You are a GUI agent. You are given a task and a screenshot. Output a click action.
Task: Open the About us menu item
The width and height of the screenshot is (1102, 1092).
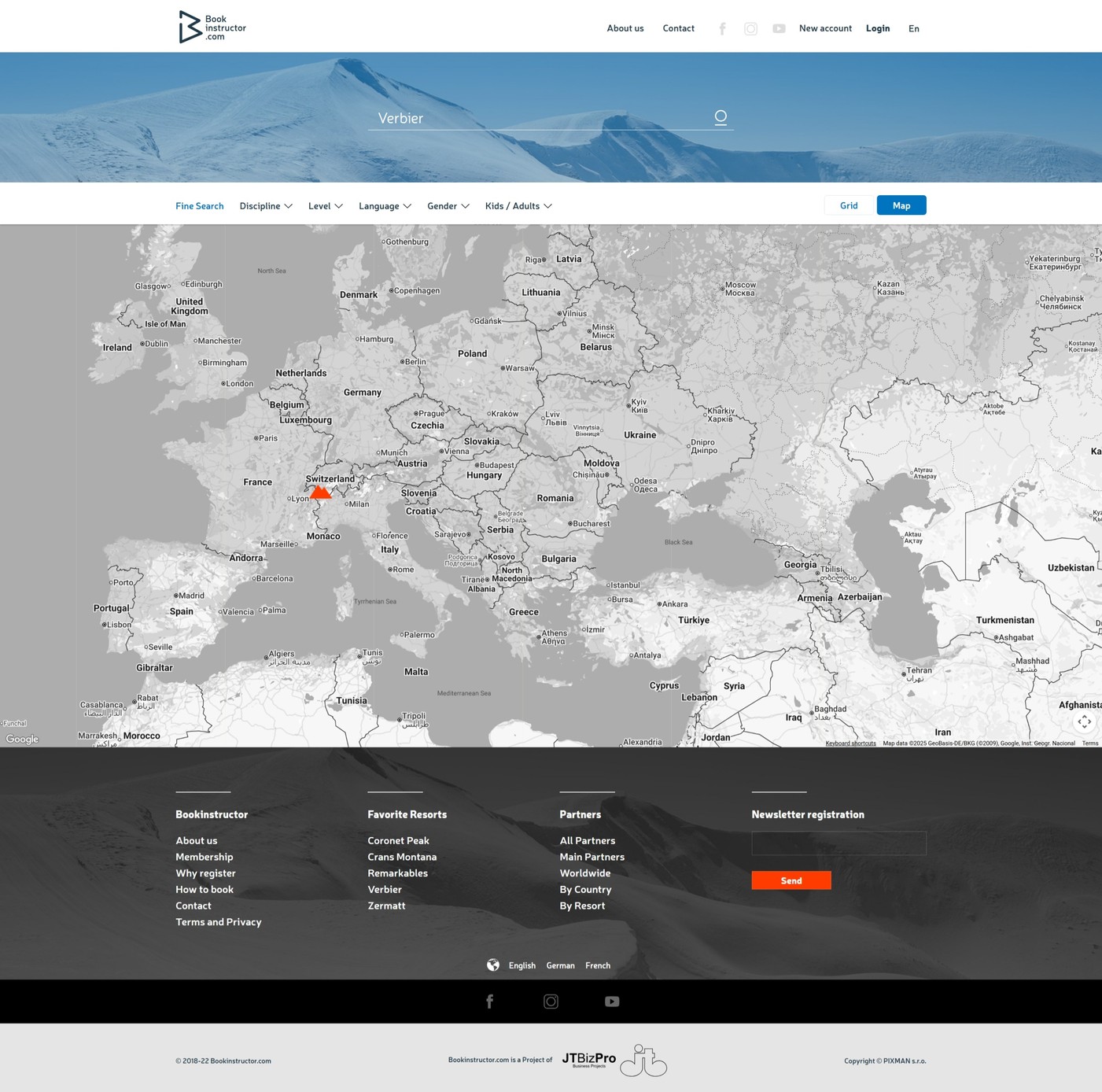coord(625,28)
